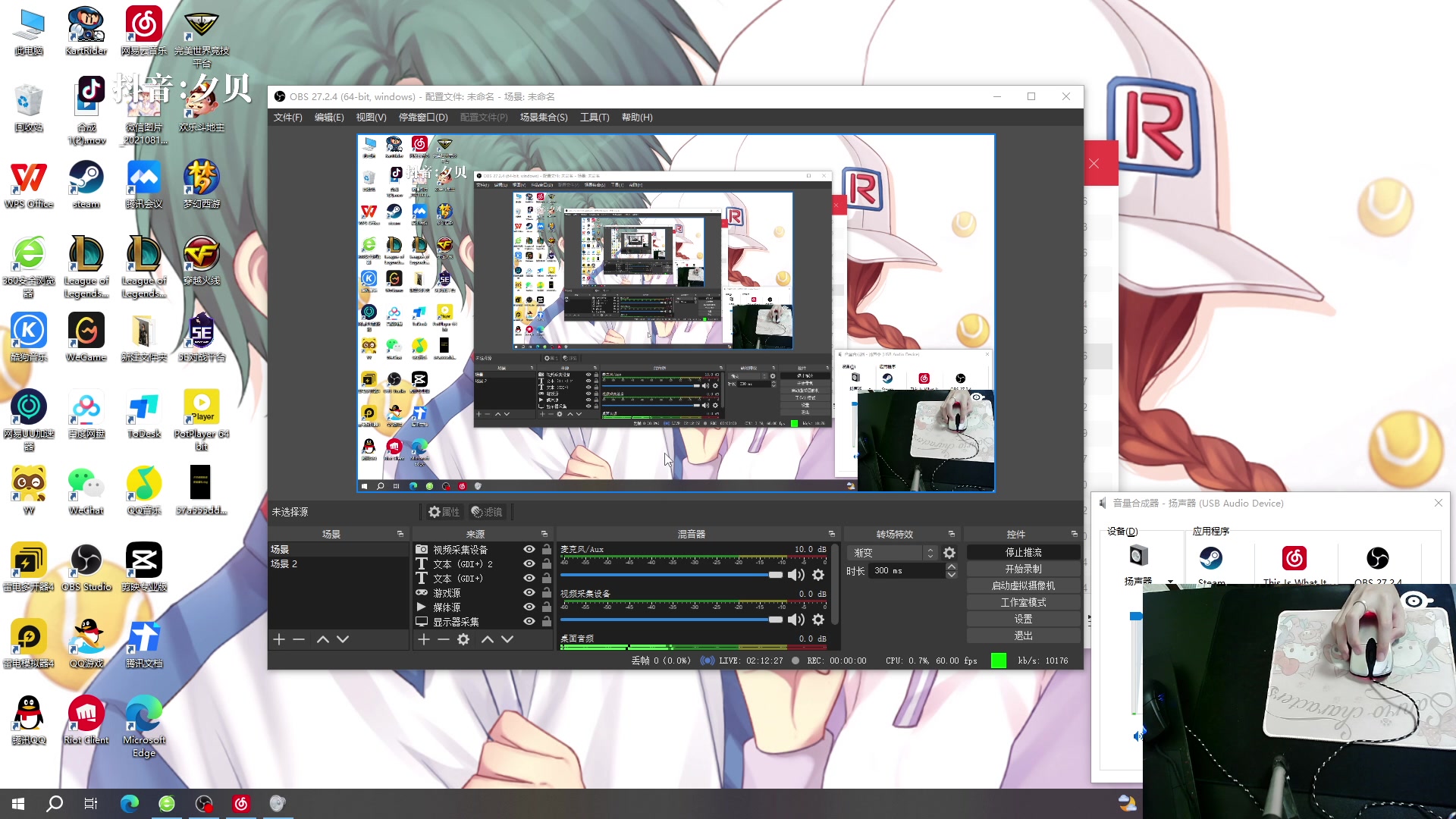The height and width of the screenshot is (819, 1456).
Task: Mute the 视频采集设备 audio speaker icon
Action: point(796,620)
